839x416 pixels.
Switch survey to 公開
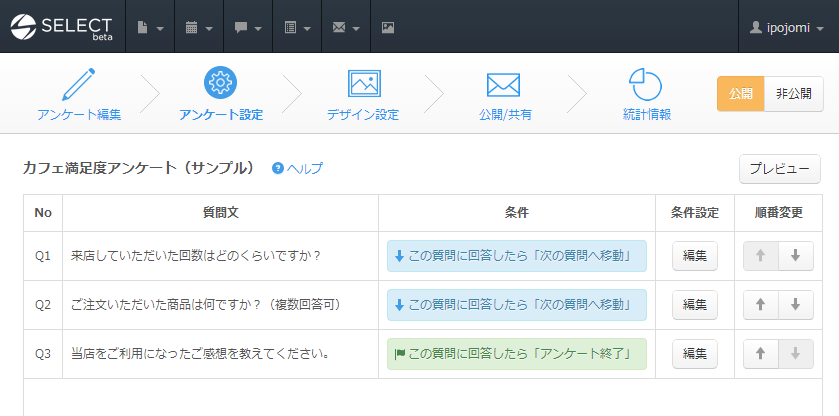pyautogui.click(x=740, y=94)
